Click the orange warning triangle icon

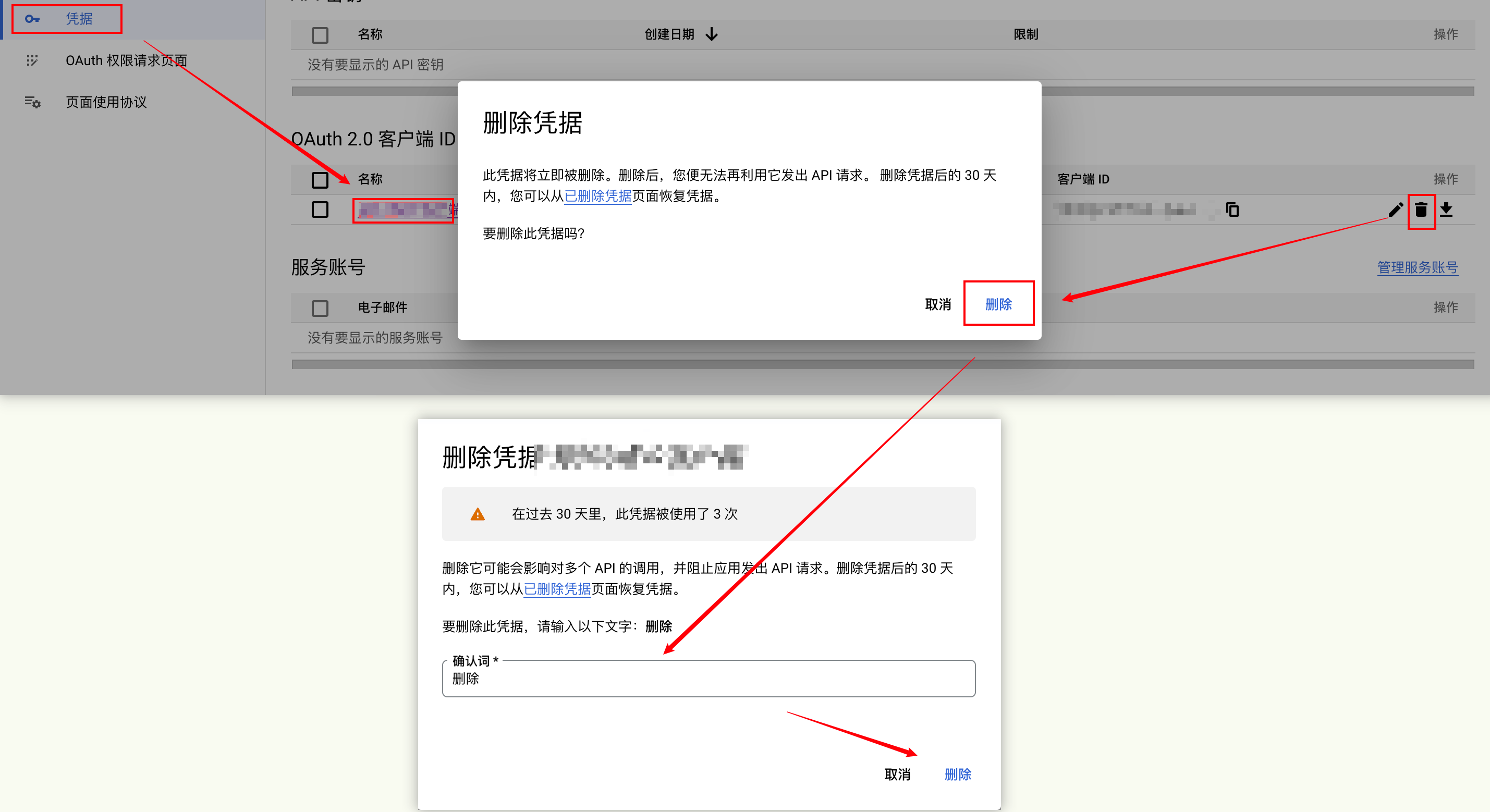(x=477, y=514)
